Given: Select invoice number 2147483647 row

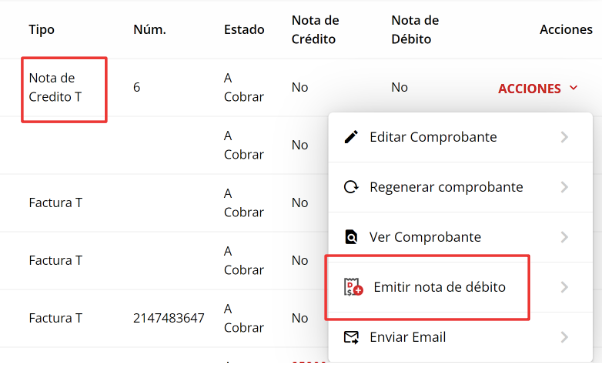Looking at the screenshot, I should (169, 318).
